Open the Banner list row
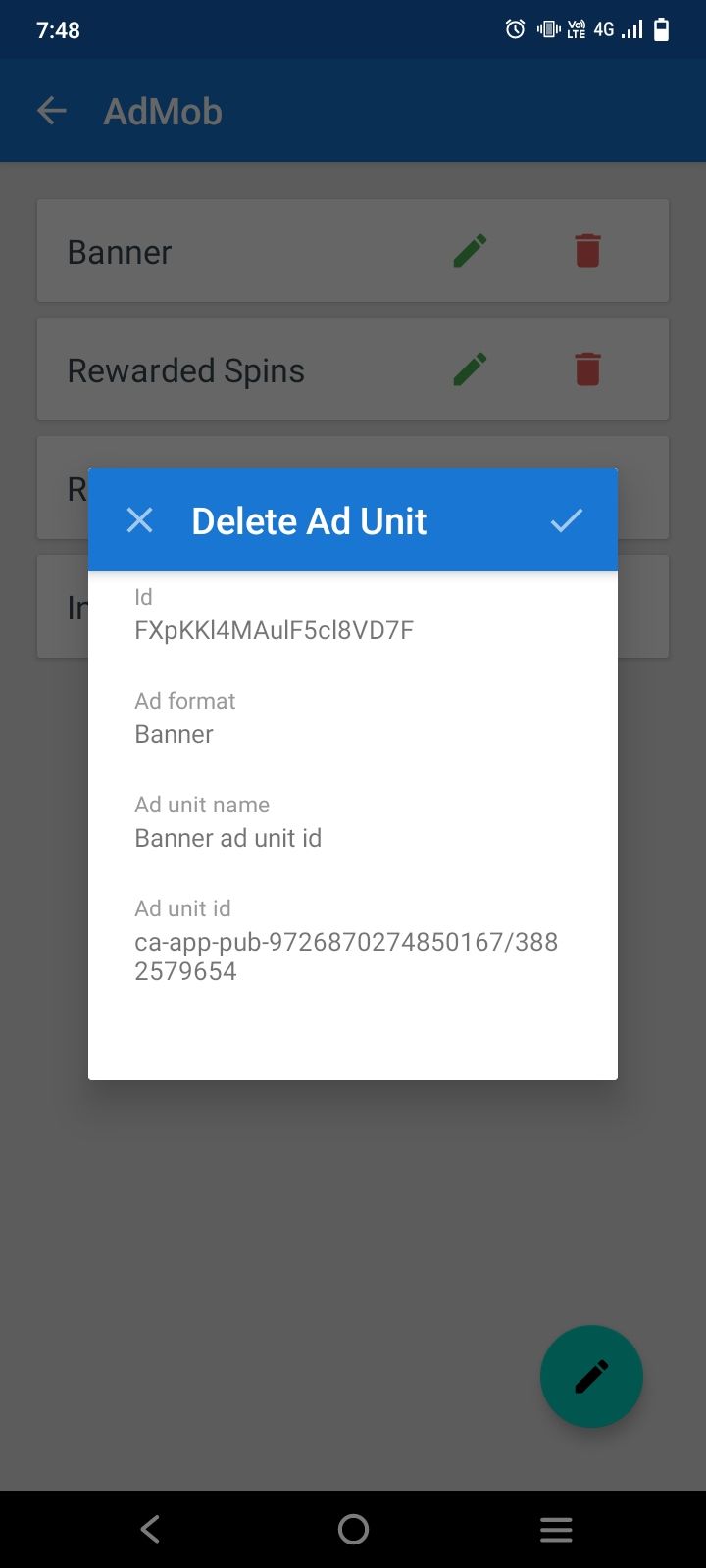The height and width of the screenshot is (1568, 706). [353, 251]
